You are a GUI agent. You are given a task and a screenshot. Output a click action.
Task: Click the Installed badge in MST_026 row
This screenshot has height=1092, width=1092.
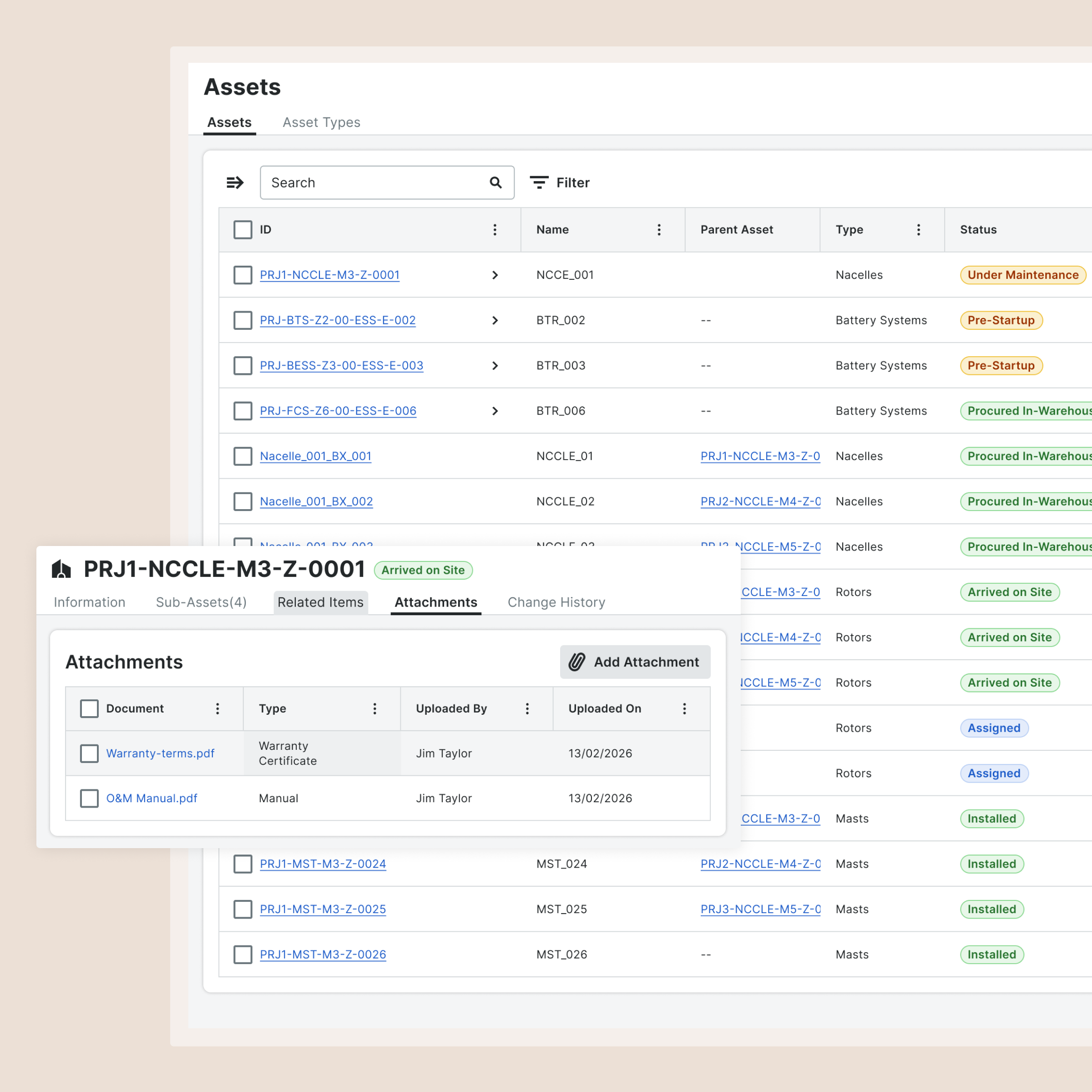click(992, 955)
